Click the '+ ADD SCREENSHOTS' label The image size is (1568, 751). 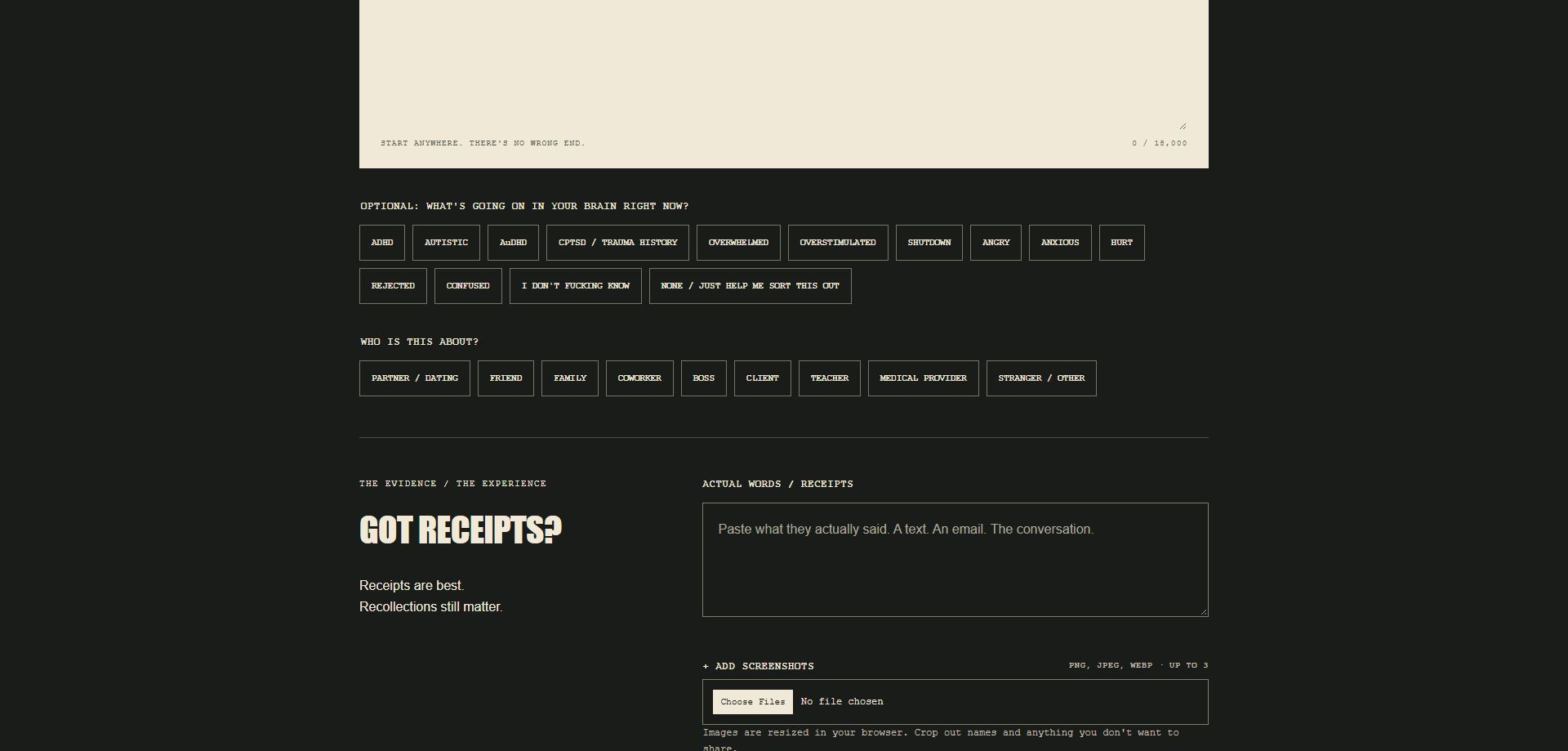click(758, 666)
